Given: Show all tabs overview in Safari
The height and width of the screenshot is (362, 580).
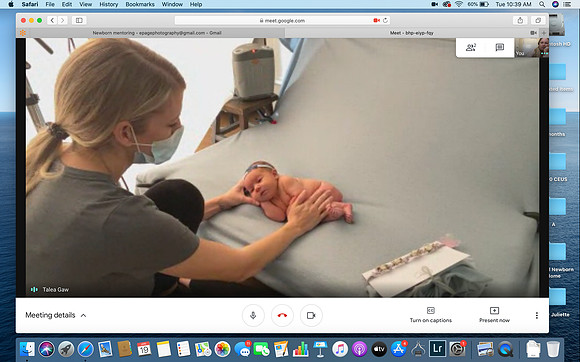Looking at the screenshot, I should 538,20.
